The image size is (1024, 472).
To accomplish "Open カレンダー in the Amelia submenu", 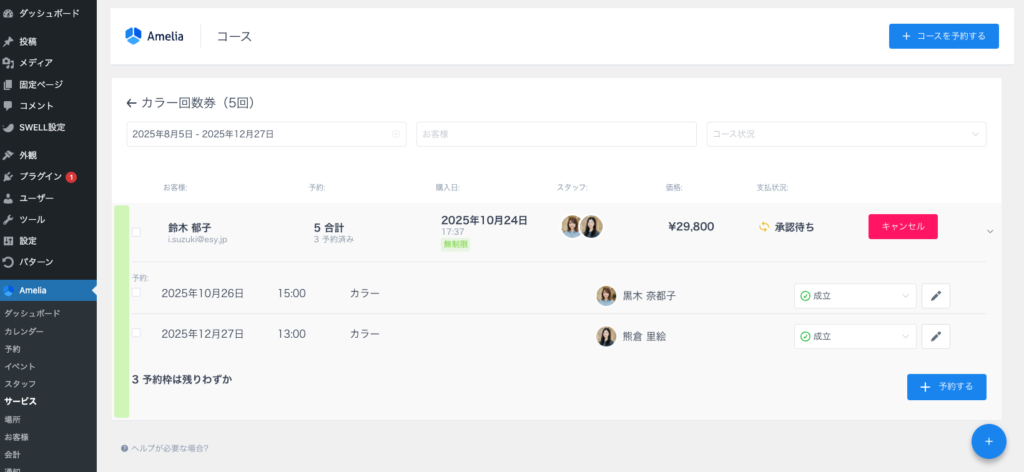I will pos(24,331).
